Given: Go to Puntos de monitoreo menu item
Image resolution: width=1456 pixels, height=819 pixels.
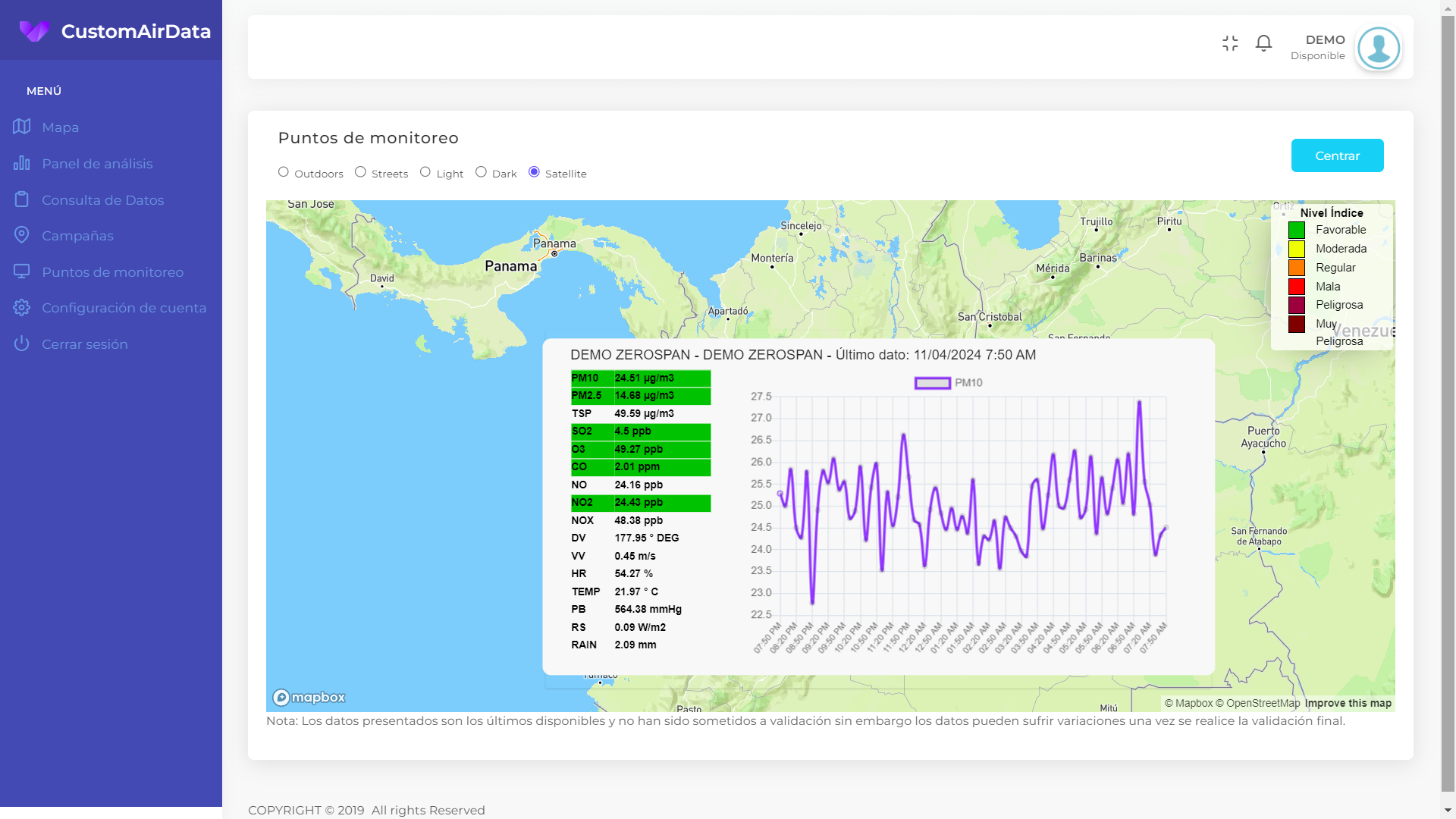Looking at the screenshot, I should 112,271.
